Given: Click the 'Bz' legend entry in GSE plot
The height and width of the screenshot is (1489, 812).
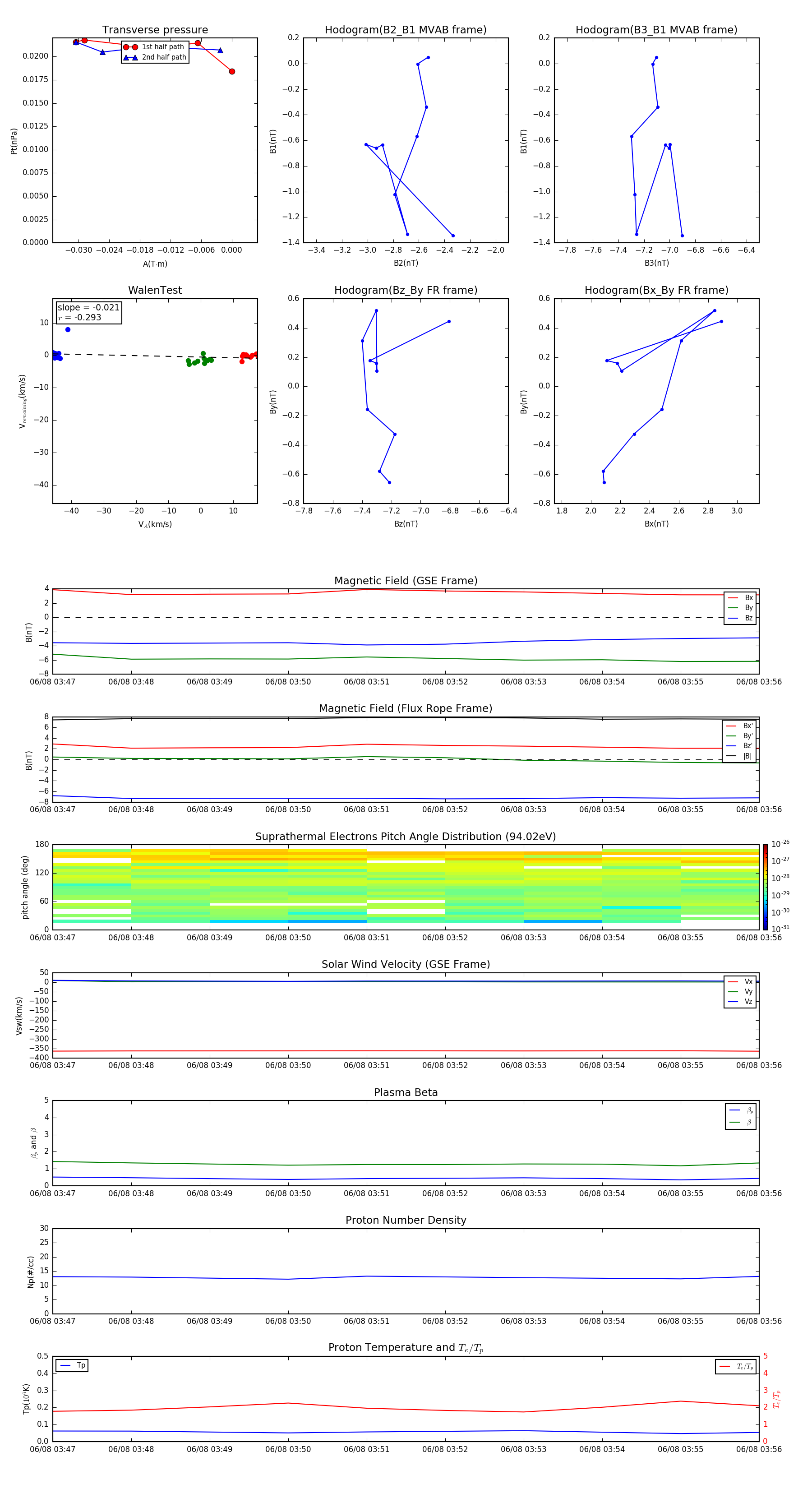Looking at the screenshot, I should click(x=740, y=619).
